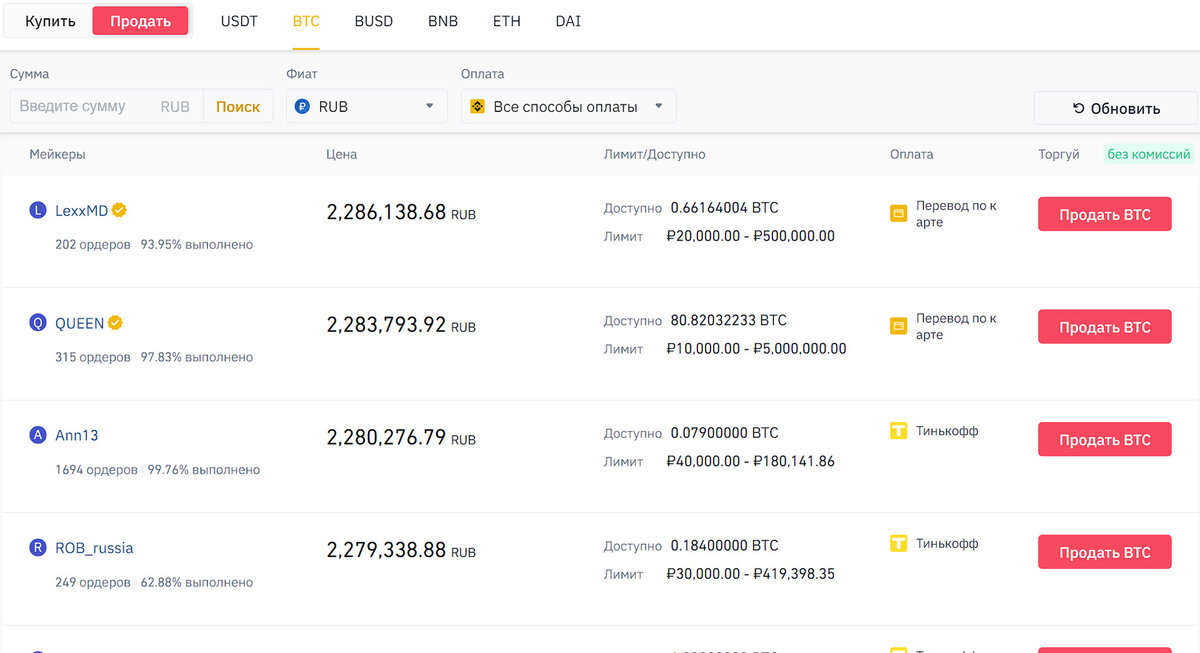Click the Цена column header
Image resolution: width=1200 pixels, height=653 pixels.
[341, 154]
